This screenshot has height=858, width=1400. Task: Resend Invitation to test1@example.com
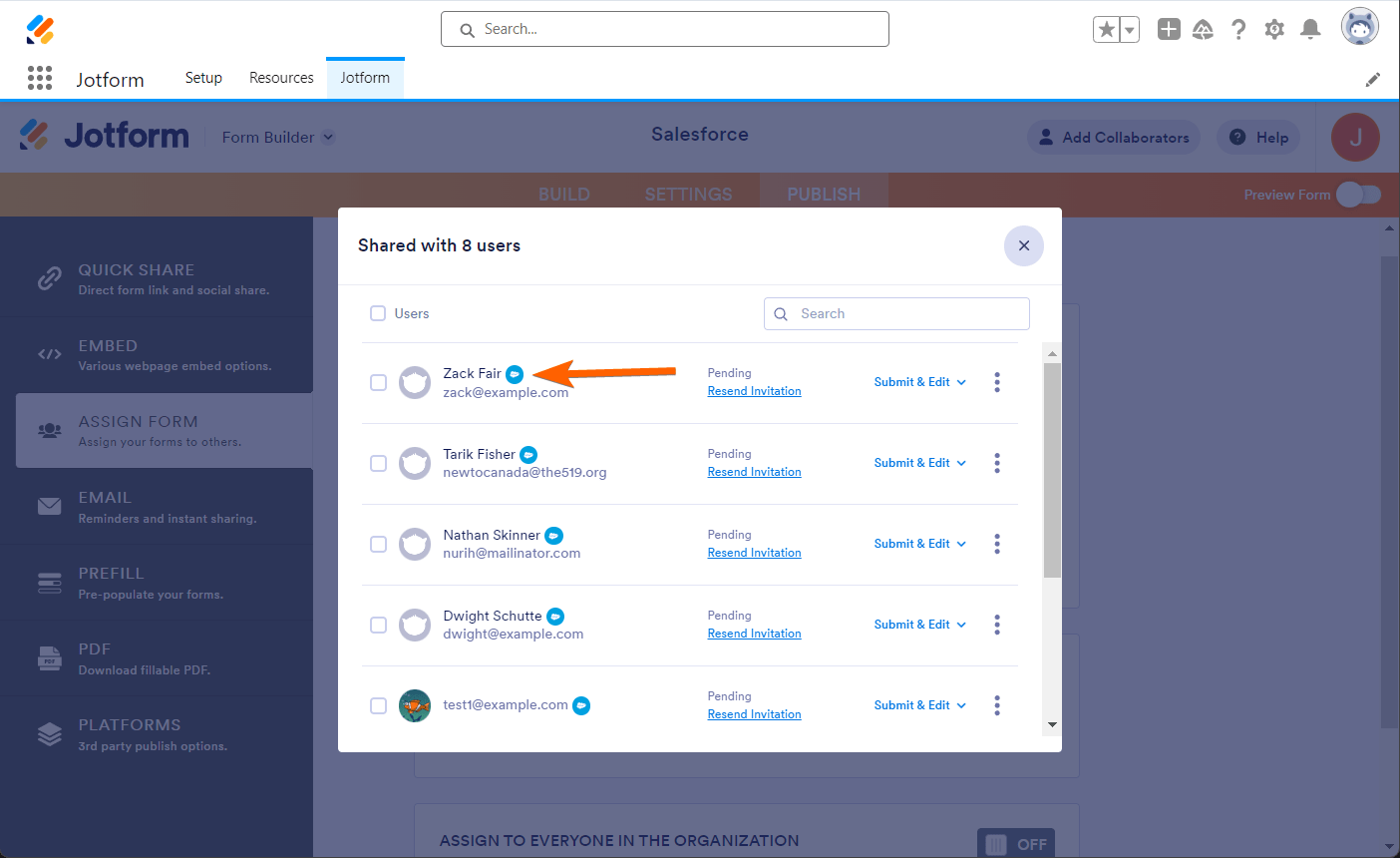point(754,714)
